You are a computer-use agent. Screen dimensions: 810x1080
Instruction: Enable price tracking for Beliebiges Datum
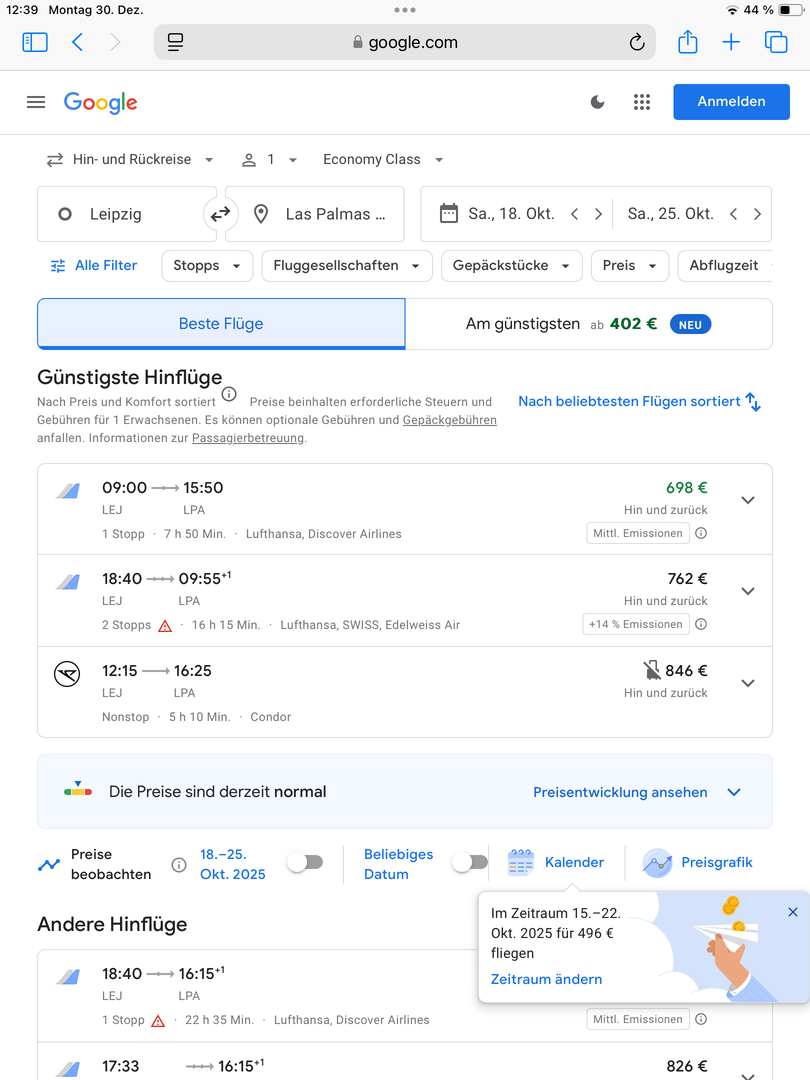coord(470,863)
